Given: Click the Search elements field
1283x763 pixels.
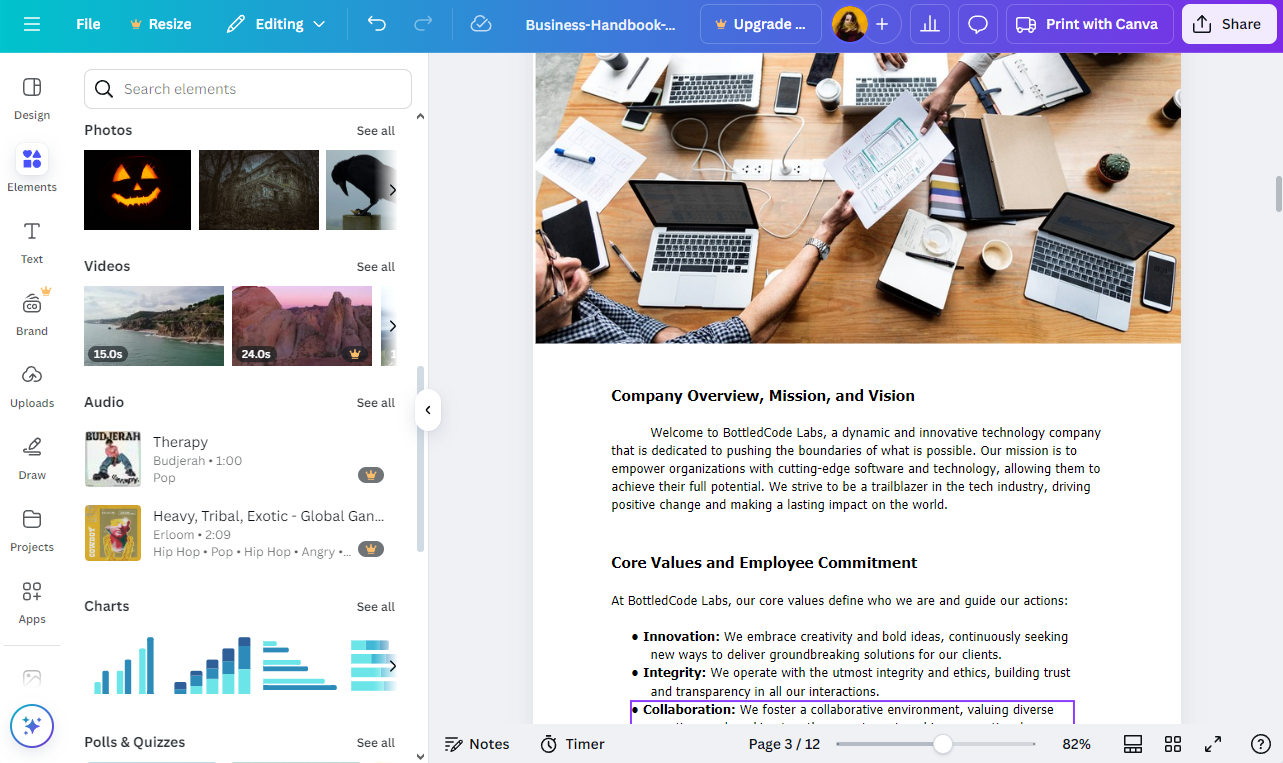Looking at the screenshot, I should tap(248, 89).
